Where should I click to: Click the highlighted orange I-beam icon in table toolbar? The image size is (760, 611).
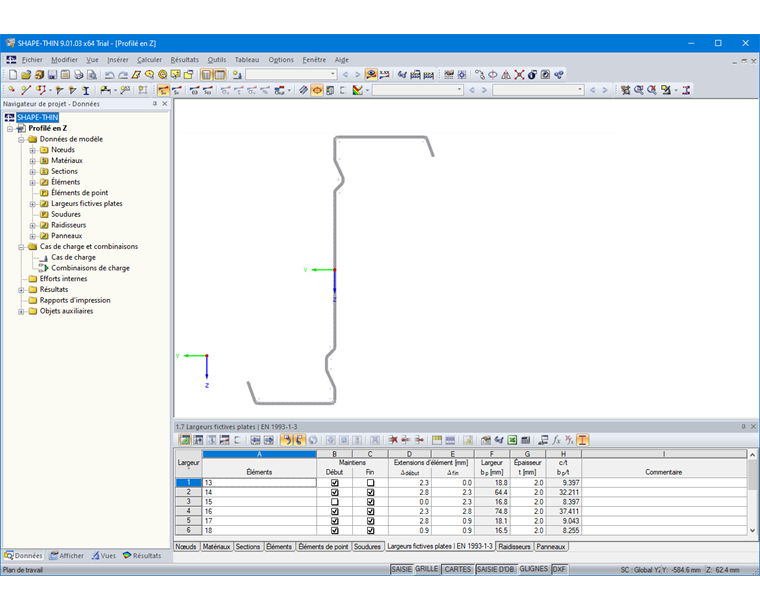click(x=583, y=440)
